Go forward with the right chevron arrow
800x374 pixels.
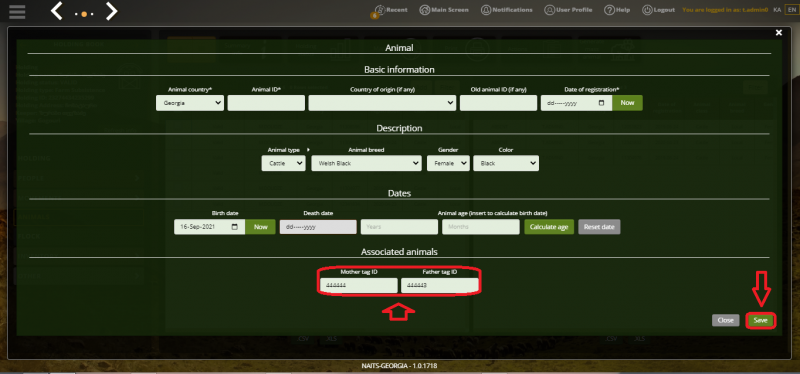[111, 11]
